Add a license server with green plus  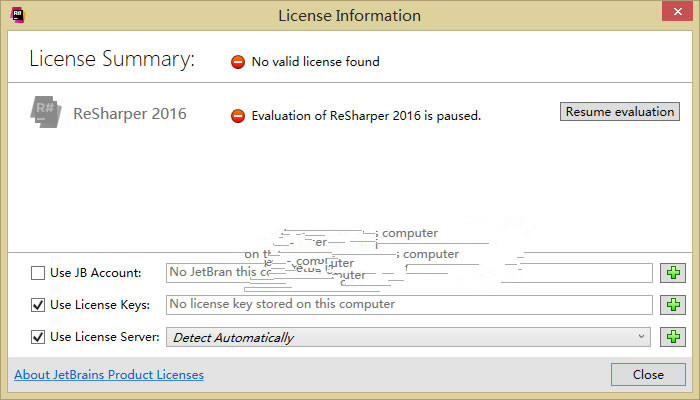pyautogui.click(x=673, y=337)
